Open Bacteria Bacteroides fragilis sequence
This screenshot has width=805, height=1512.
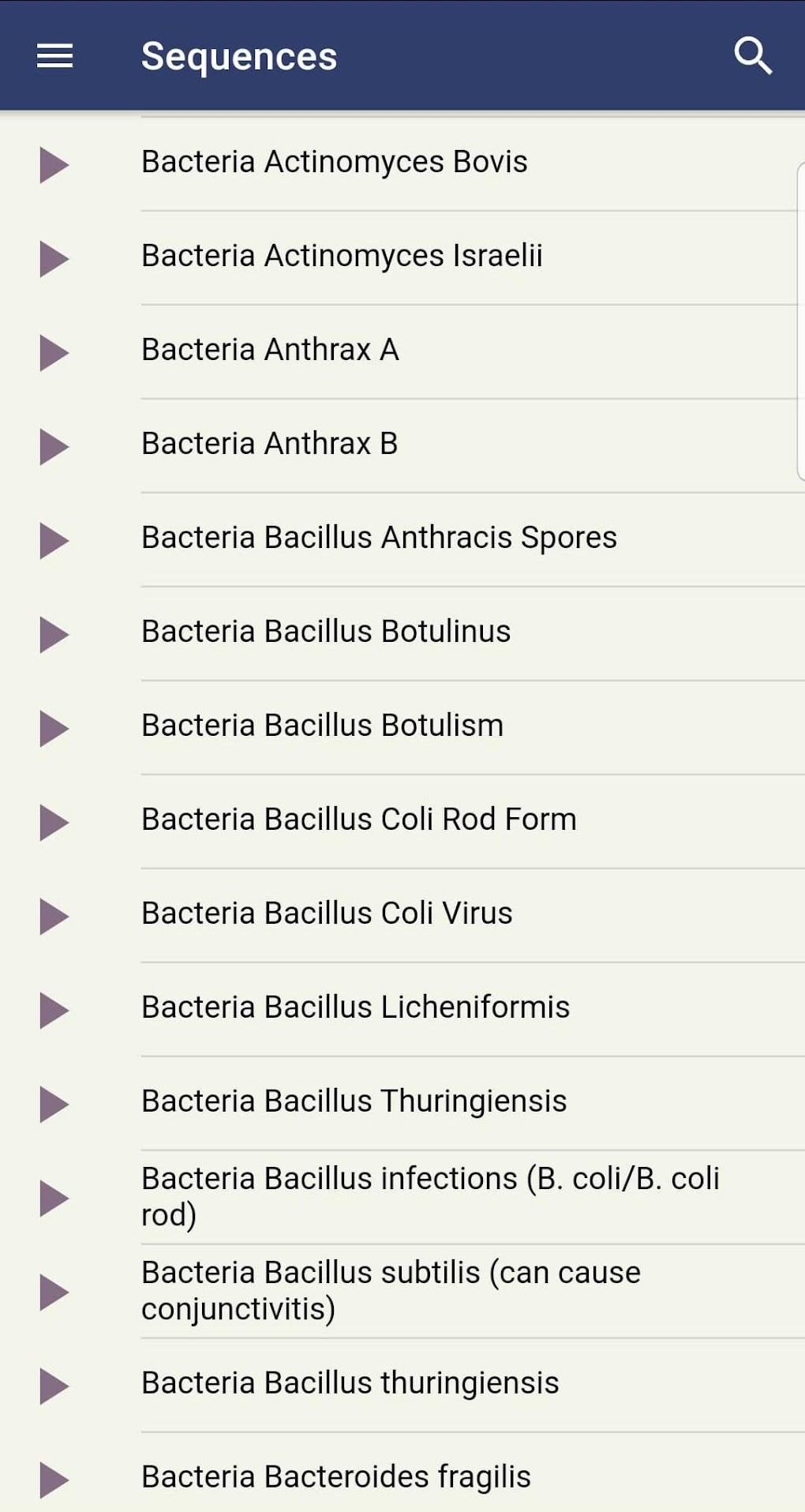click(335, 1477)
